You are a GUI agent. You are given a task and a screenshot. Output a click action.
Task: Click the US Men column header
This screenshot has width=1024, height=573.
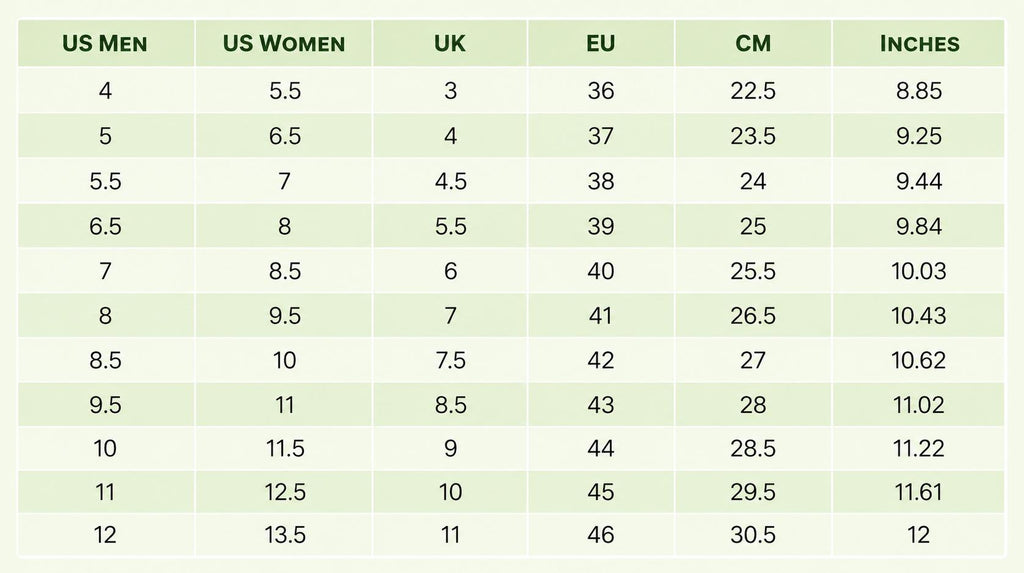[106, 43]
